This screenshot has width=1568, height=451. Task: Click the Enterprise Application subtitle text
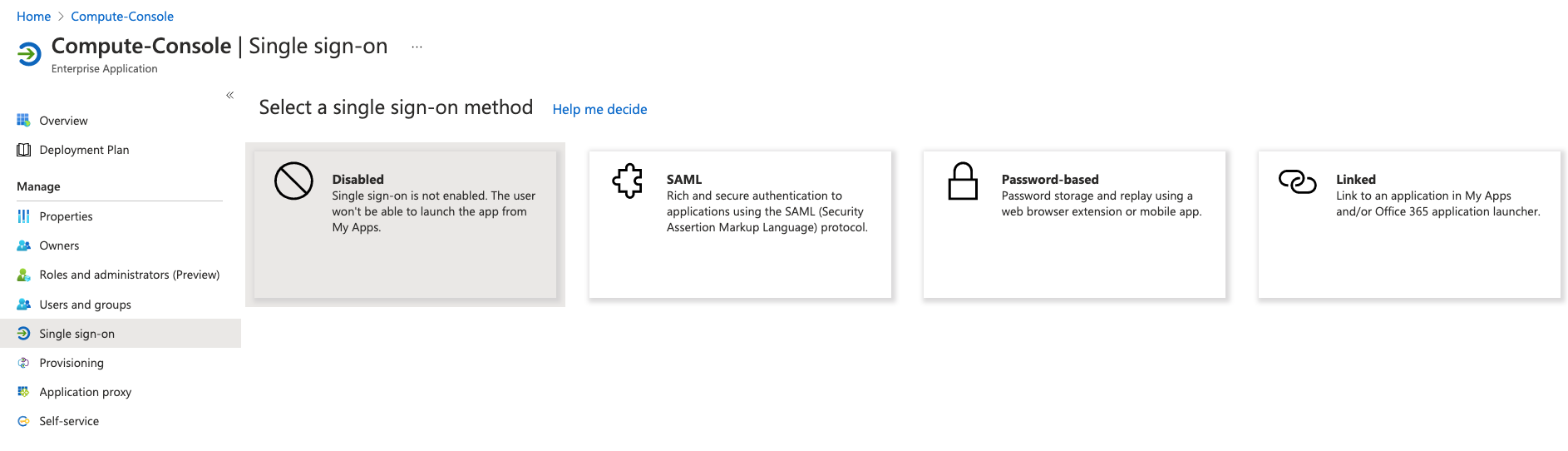(x=104, y=69)
